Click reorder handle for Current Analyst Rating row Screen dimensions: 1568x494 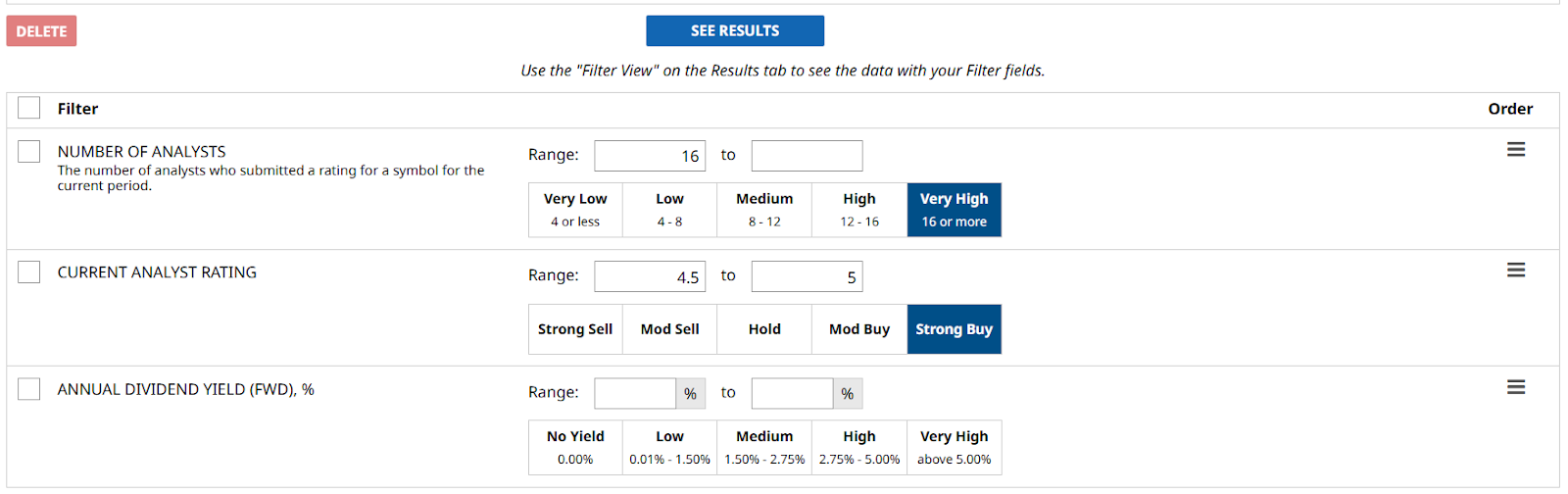tap(1515, 271)
